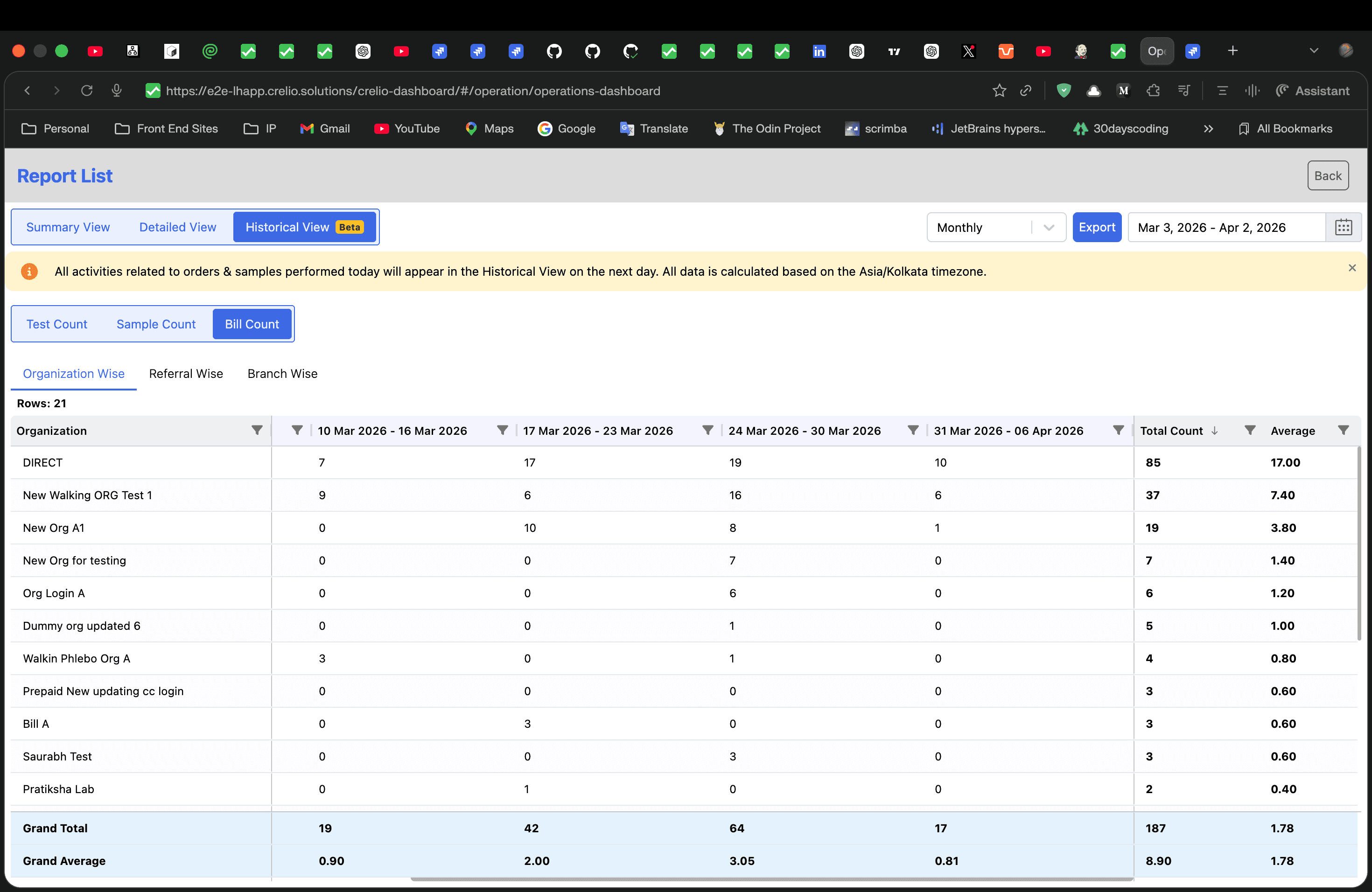Open the Front End Sites bookmark folder
This screenshot has height=892, width=1372.
click(166, 128)
